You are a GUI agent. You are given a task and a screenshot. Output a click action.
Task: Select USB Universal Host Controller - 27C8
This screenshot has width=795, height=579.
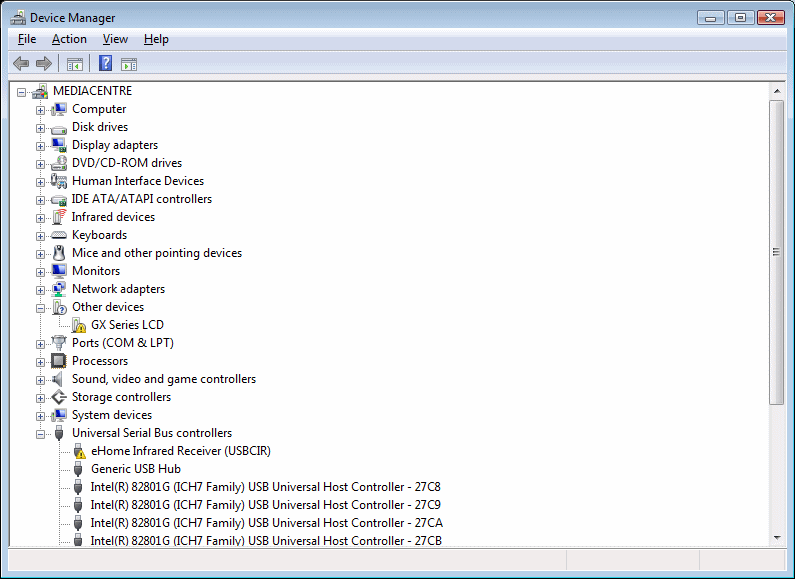[265, 487]
